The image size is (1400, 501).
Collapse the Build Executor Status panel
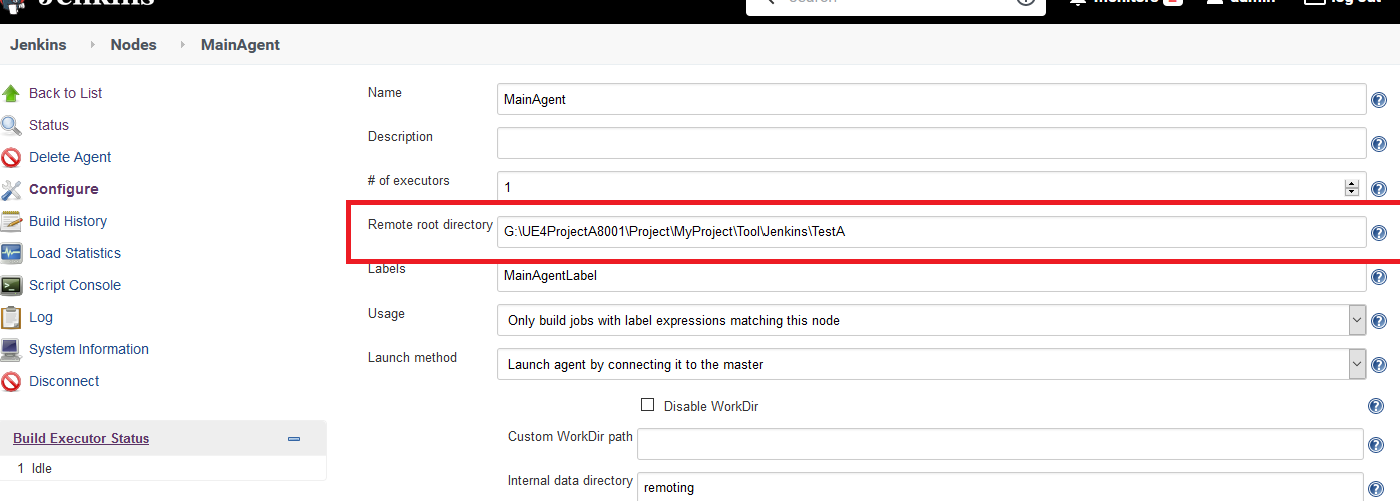(x=294, y=439)
